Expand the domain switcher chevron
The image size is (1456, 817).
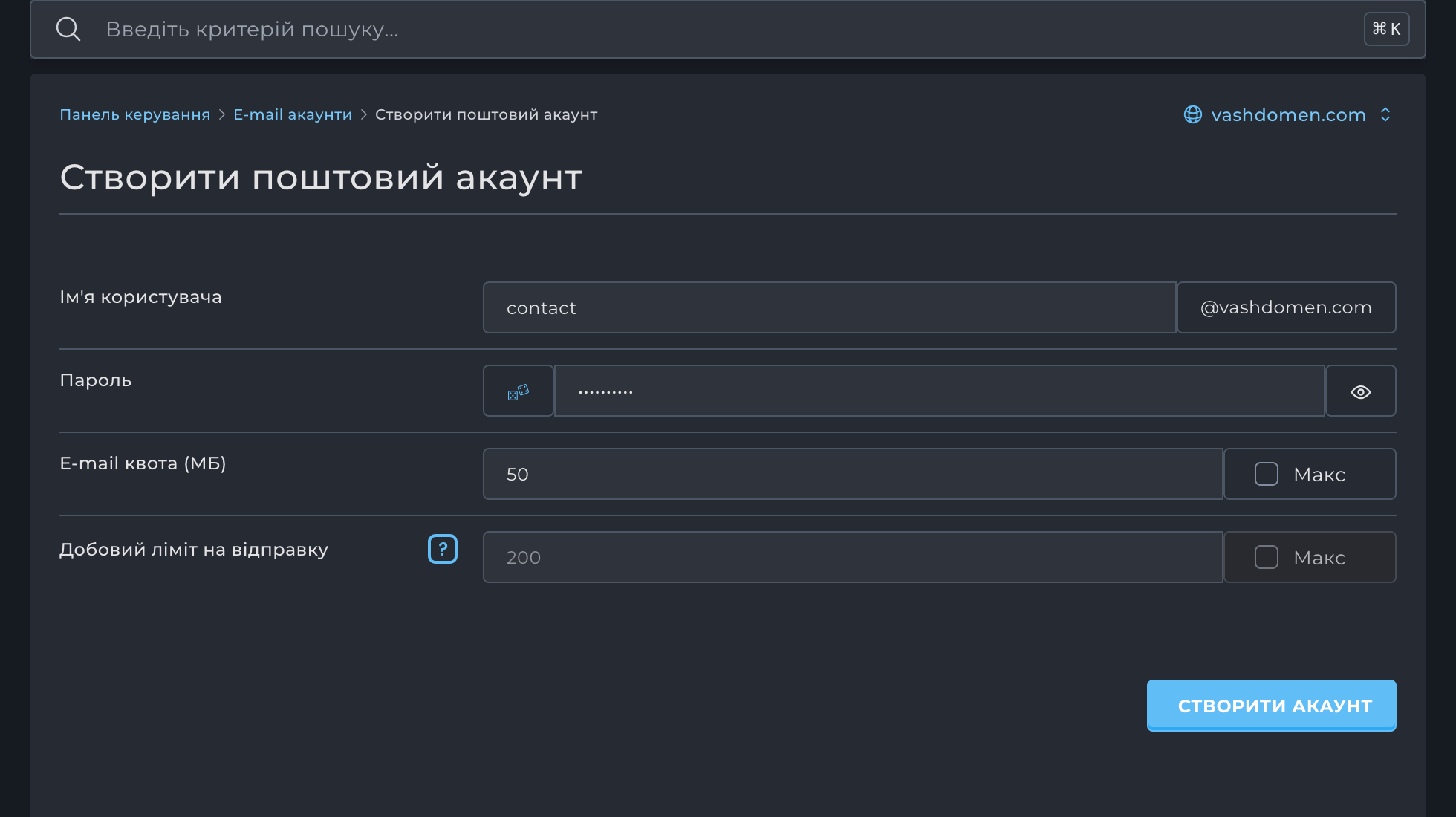[1385, 114]
